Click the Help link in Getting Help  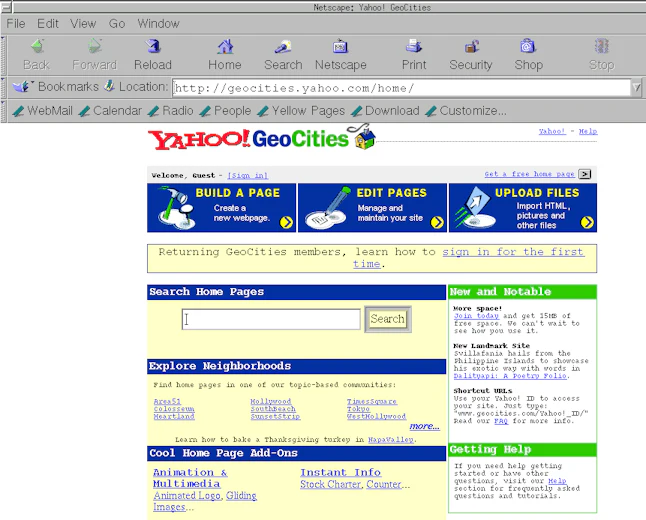pyautogui.click(x=557, y=481)
